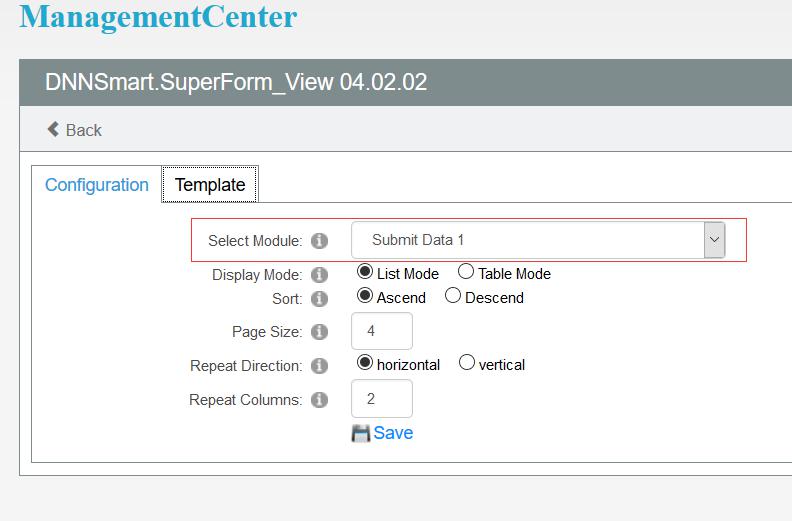Image resolution: width=792 pixels, height=521 pixels.
Task: Choose Ascend sort order
Action: click(x=365, y=296)
